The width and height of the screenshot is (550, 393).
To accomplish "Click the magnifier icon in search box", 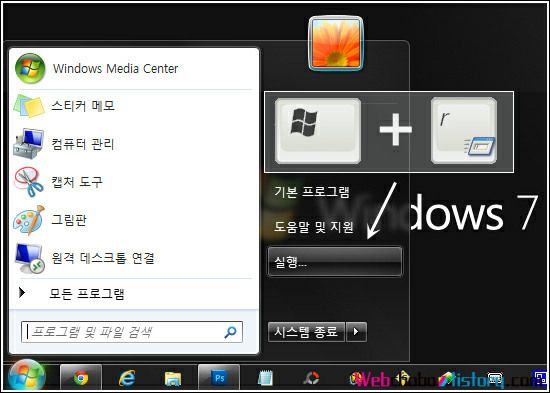I will tap(230, 332).
